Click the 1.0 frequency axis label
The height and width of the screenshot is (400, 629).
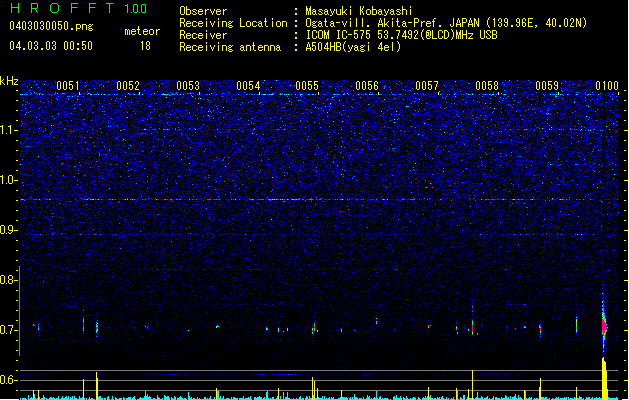8,180
